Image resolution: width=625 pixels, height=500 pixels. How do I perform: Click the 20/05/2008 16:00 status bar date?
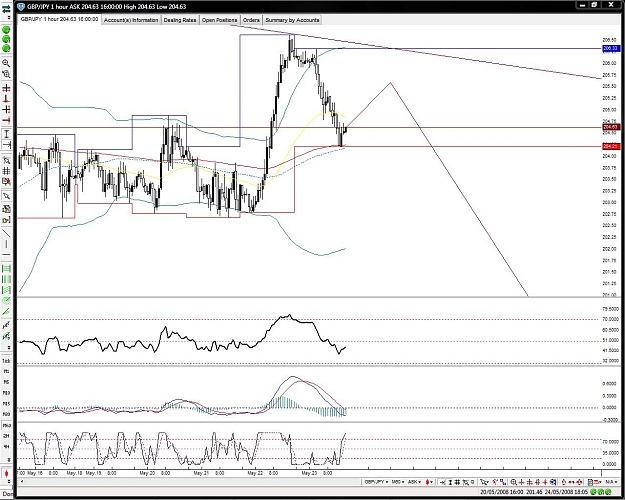[x=502, y=492]
